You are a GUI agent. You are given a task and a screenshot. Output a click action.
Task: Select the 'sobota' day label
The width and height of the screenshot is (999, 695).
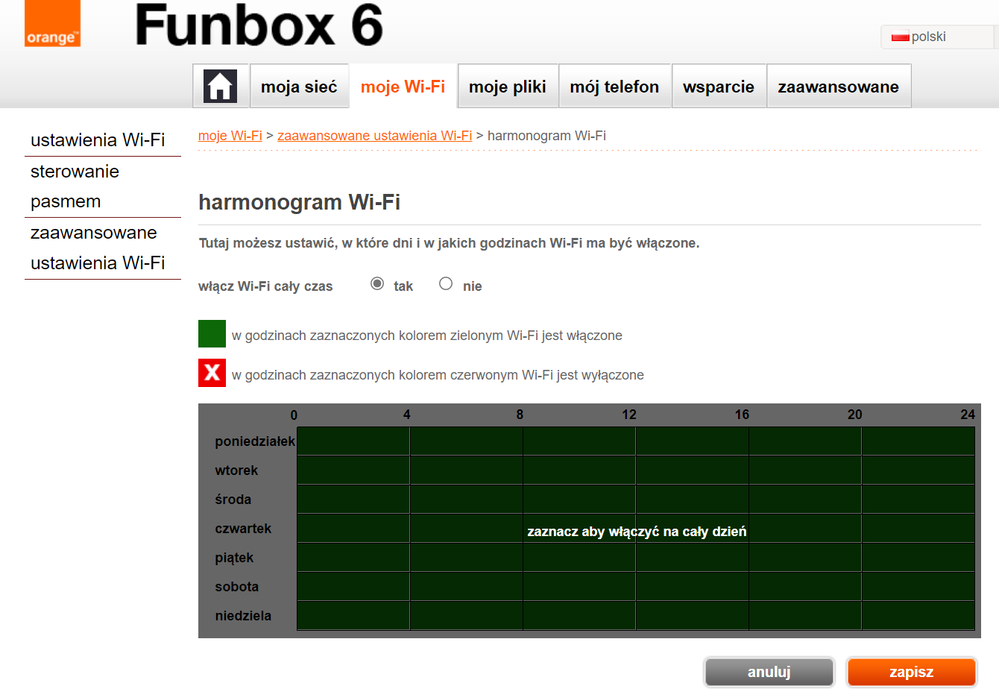(237, 587)
